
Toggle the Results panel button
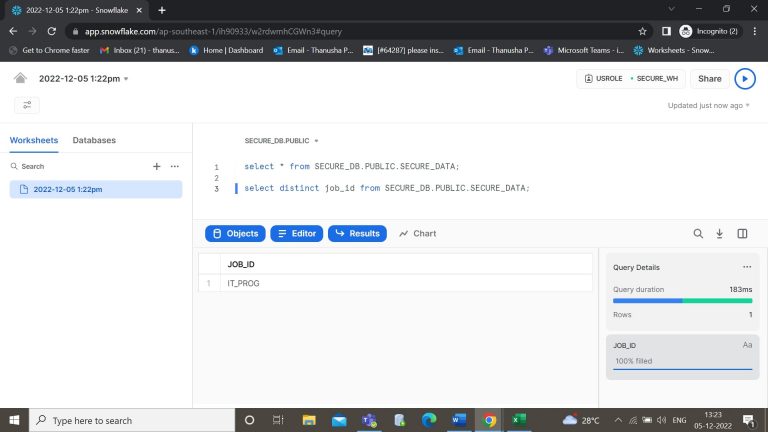356,233
